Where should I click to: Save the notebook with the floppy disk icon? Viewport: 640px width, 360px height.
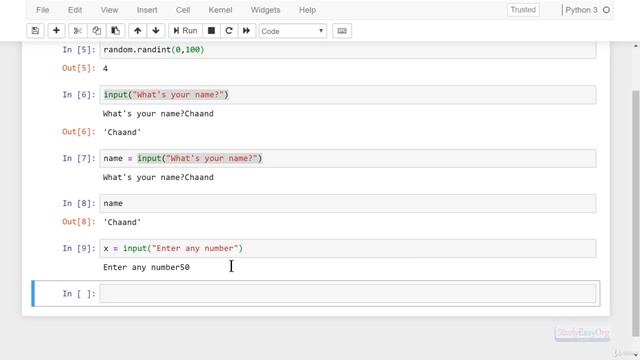(x=35, y=31)
